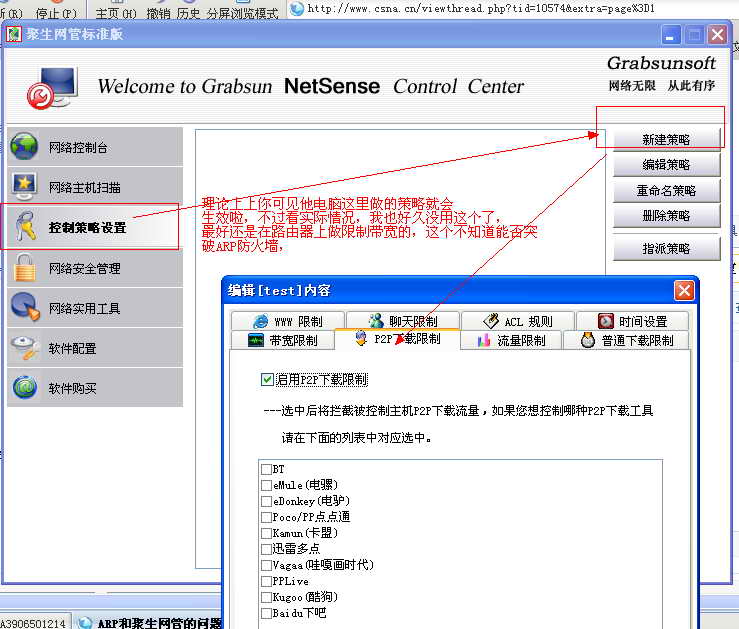Click the 网络主机扫描 monitor star icon
739x629 pixels.
tap(24, 187)
